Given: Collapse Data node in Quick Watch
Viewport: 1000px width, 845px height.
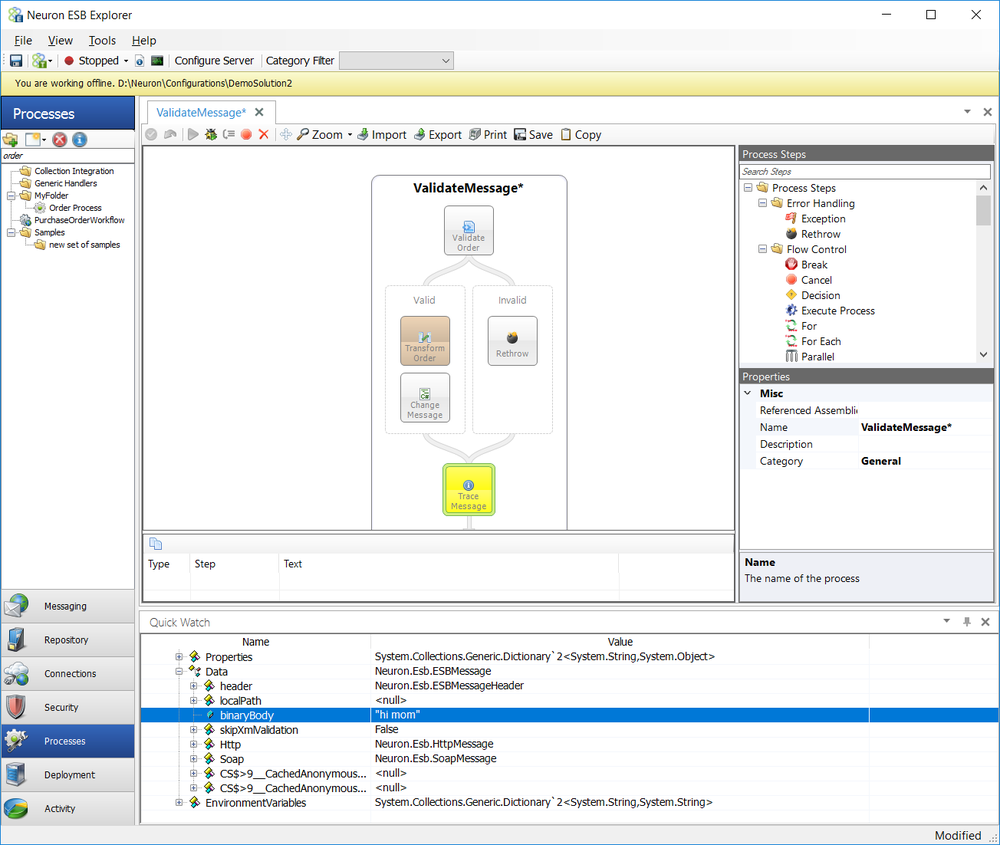Looking at the screenshot, I should pyautogui.click(x=179, y=672).
